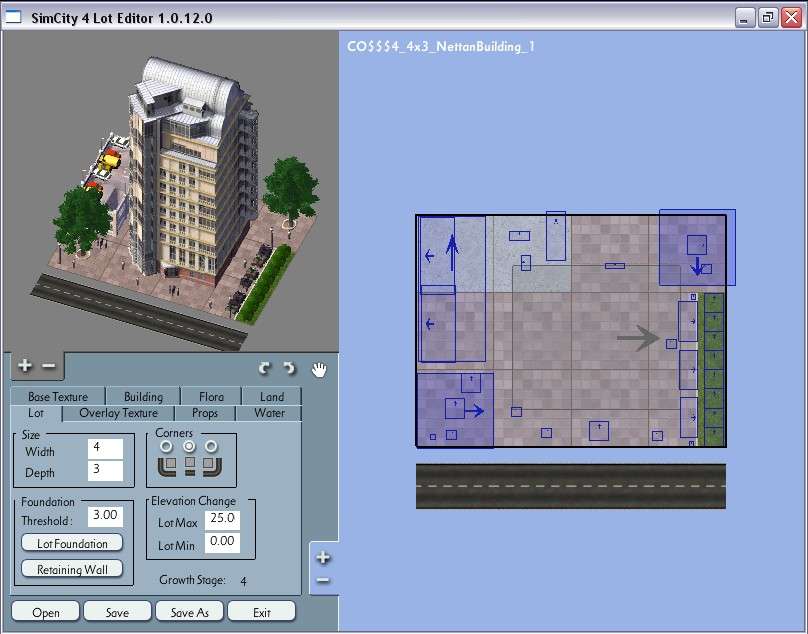808x634 pixels.
Task: Zoom out the 3D preview with minus
Action: pyautogui.click(x=48, y=365)
